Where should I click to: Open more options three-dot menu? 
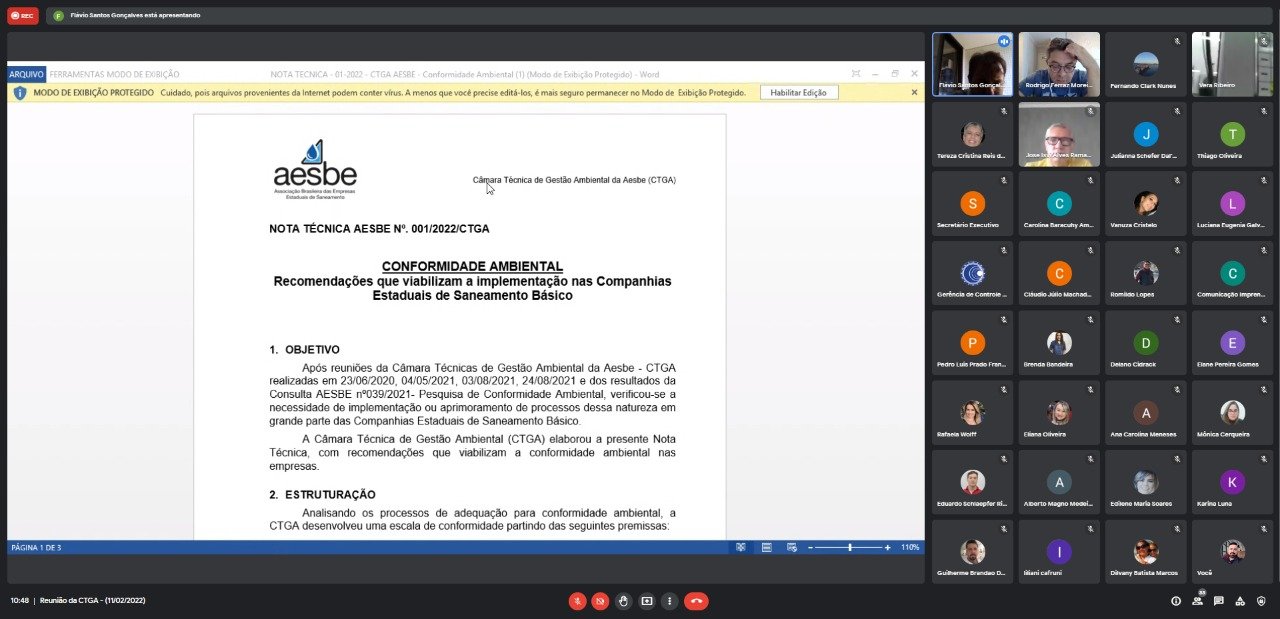pos(670,601)
